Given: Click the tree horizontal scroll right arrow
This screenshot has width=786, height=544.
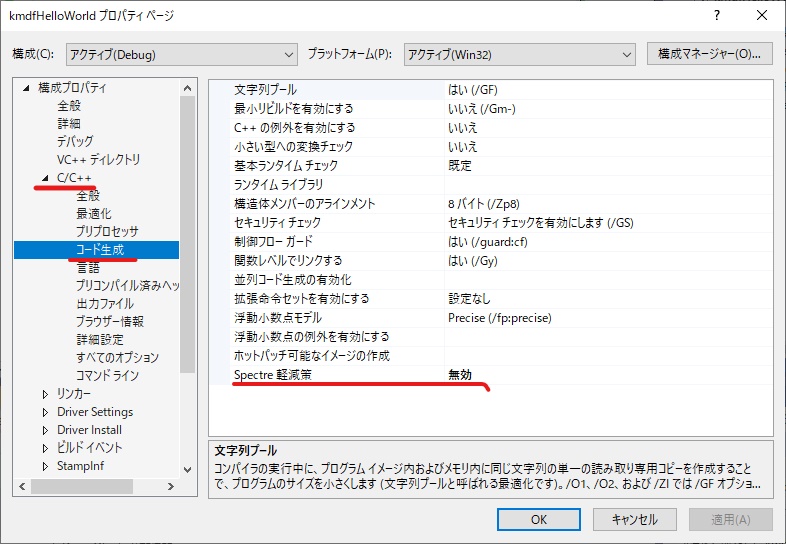Looking at the screenshot, I should click(x=171, y=486).
